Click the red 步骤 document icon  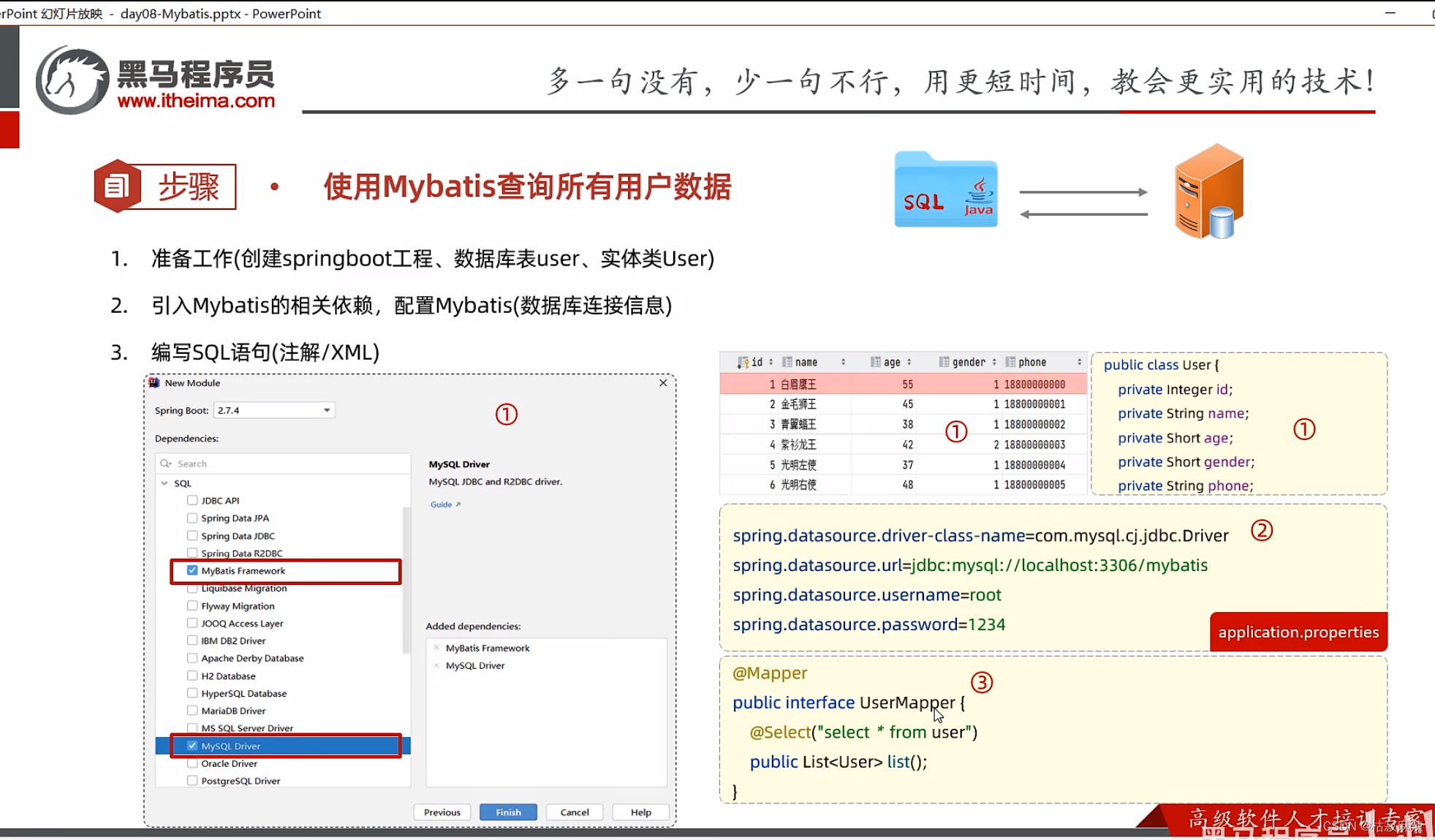click(x=117, y=186)
